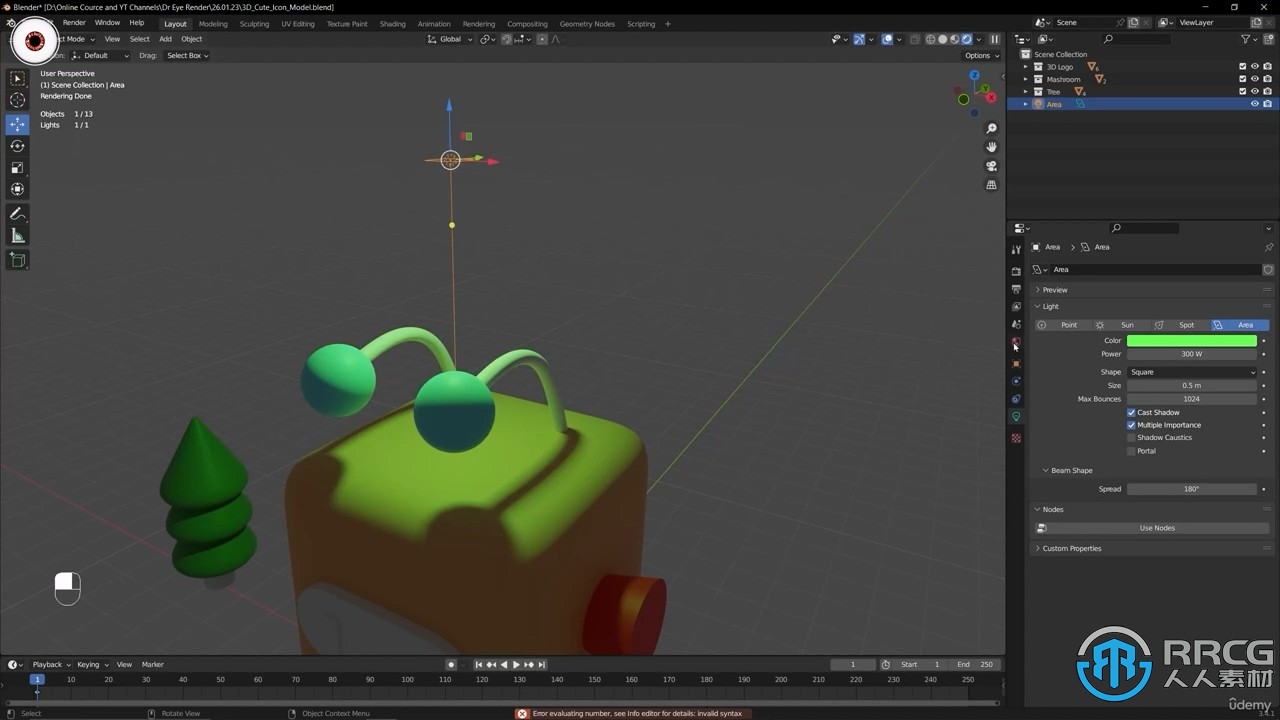Open the Object Data light properties tab

pos(1016,417)
